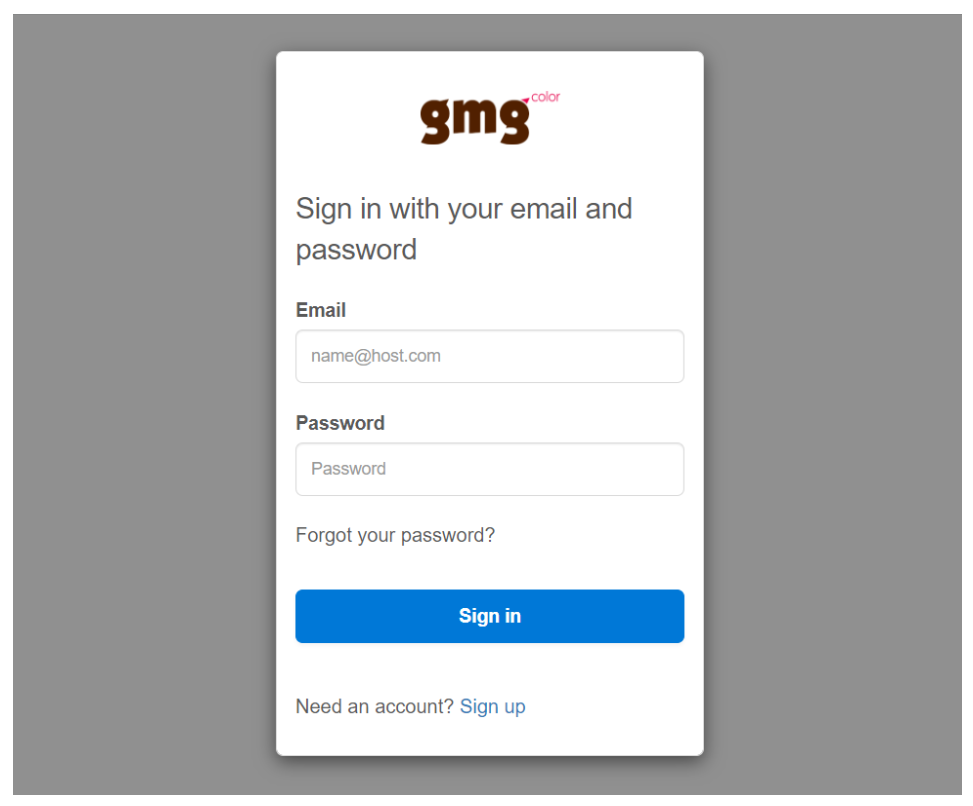Click the 'Need an account?' text
This screenshot has width=973, height=806.
click(375, 706)
